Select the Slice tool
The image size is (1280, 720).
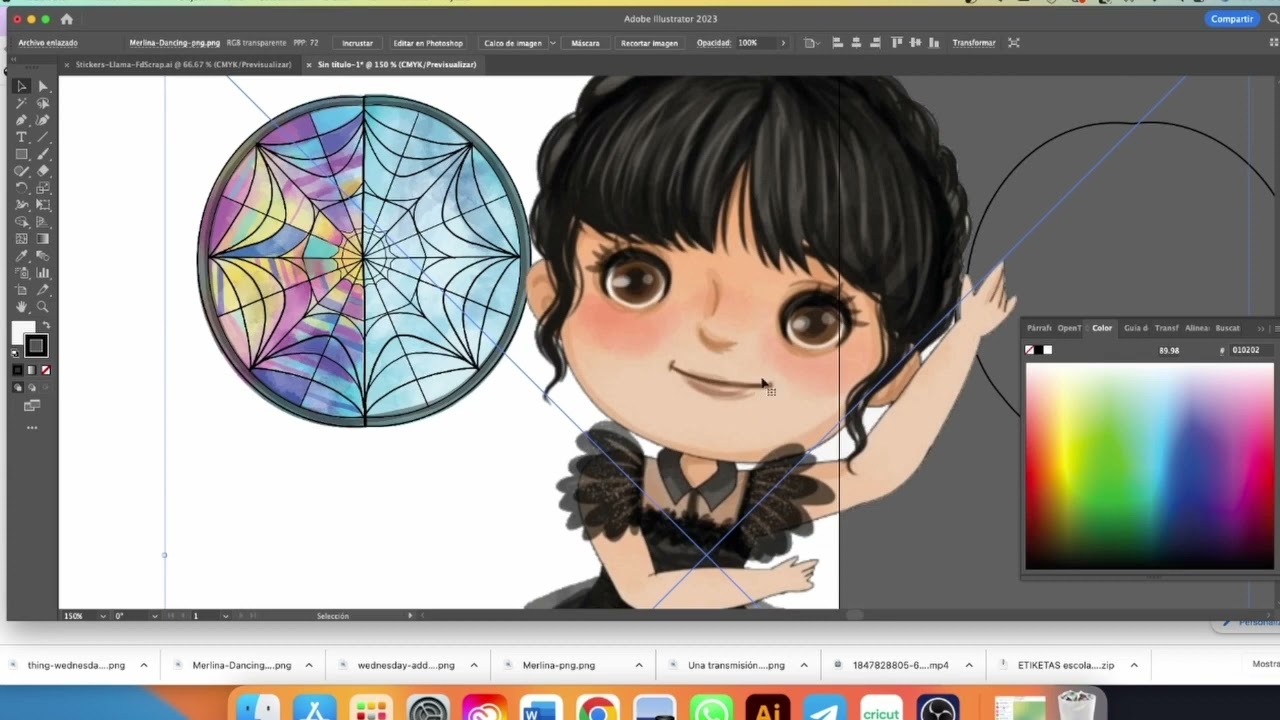[43, 290]
